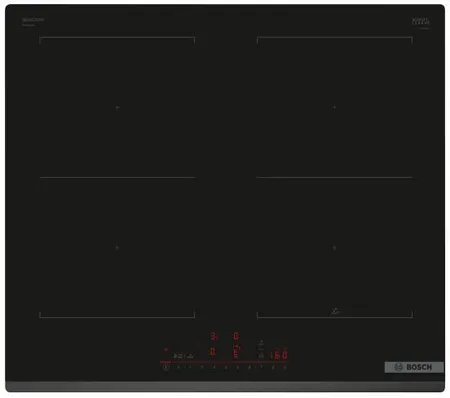
Task: Tap the power on/off symbol
Action: [166, 367]
